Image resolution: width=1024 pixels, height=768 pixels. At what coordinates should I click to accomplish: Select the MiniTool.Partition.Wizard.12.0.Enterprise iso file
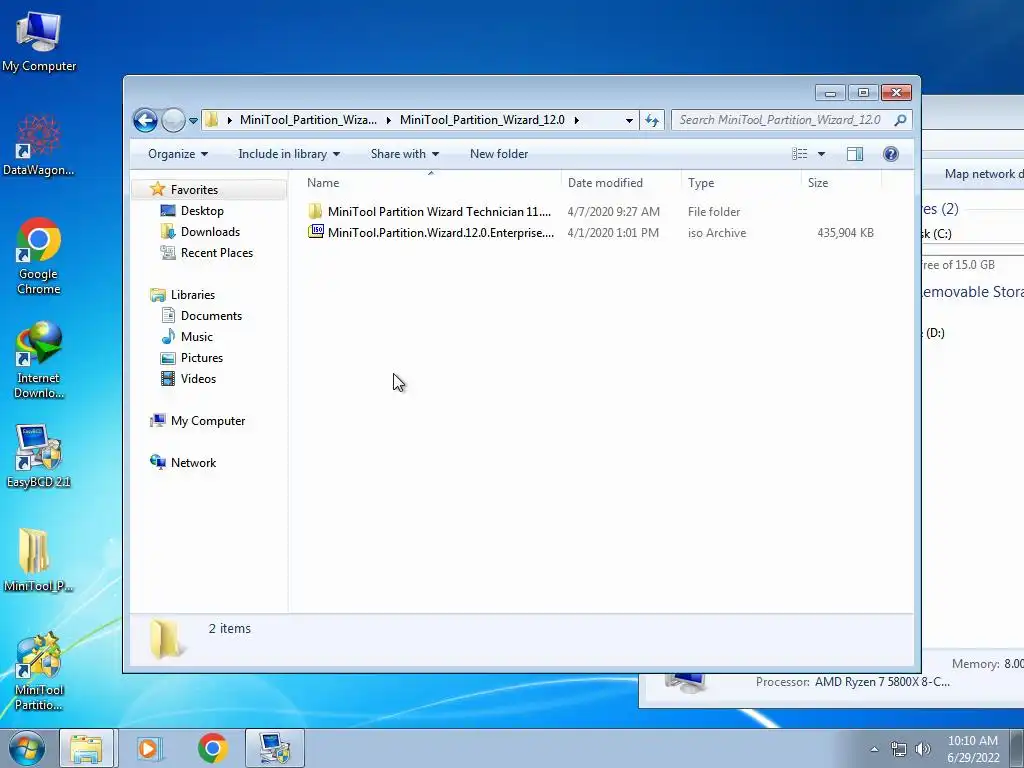441,232
